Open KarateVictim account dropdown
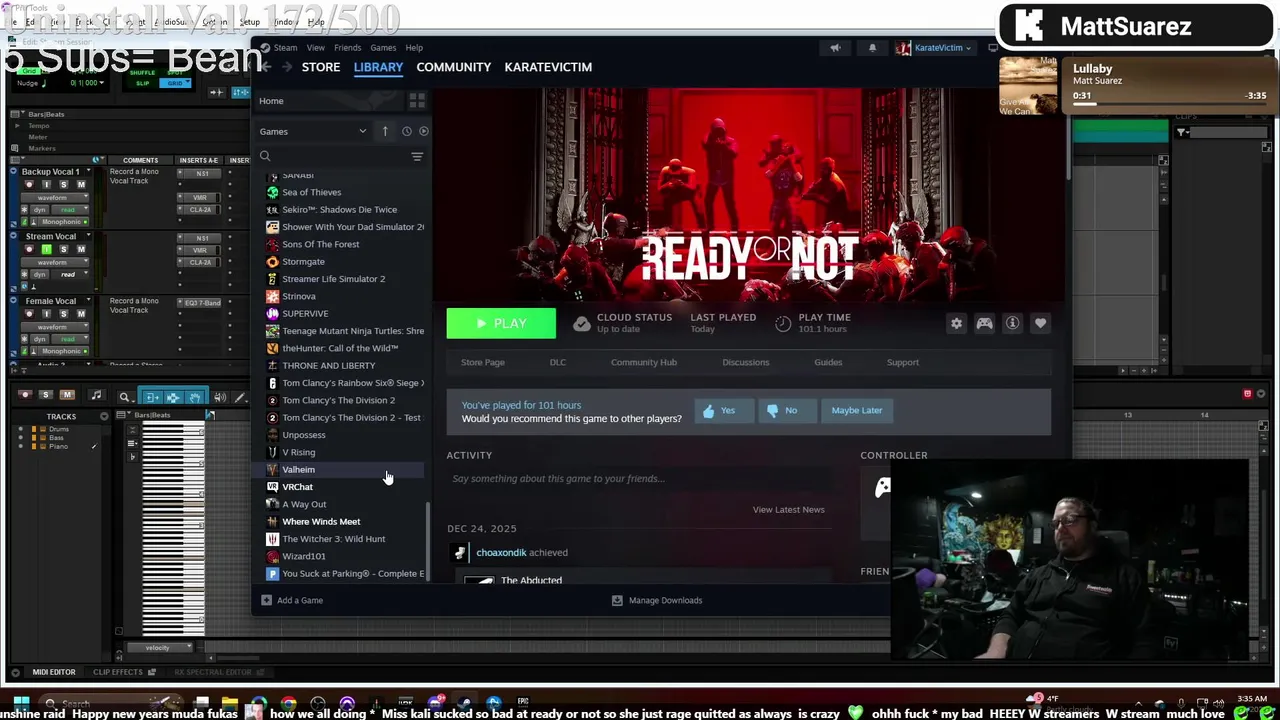Screen dimensions: 1280x720 933,48
